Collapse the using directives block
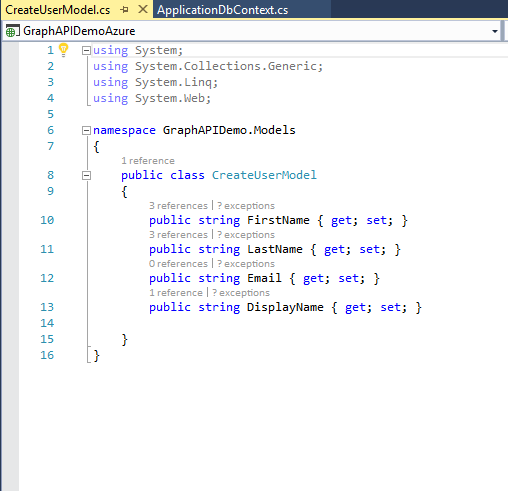This screenshot has height=491, width=508. click(86, 50)
